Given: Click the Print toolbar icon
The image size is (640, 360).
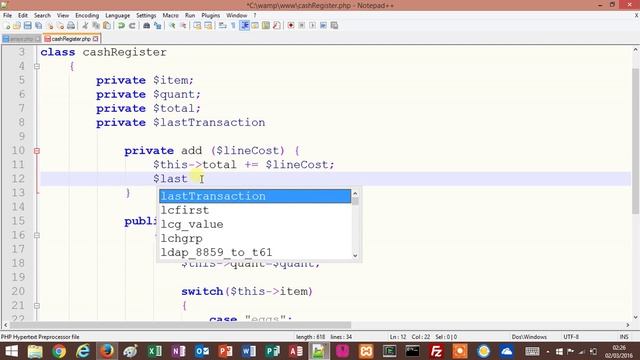Looking at the screenshot, I should pos(71,25).
